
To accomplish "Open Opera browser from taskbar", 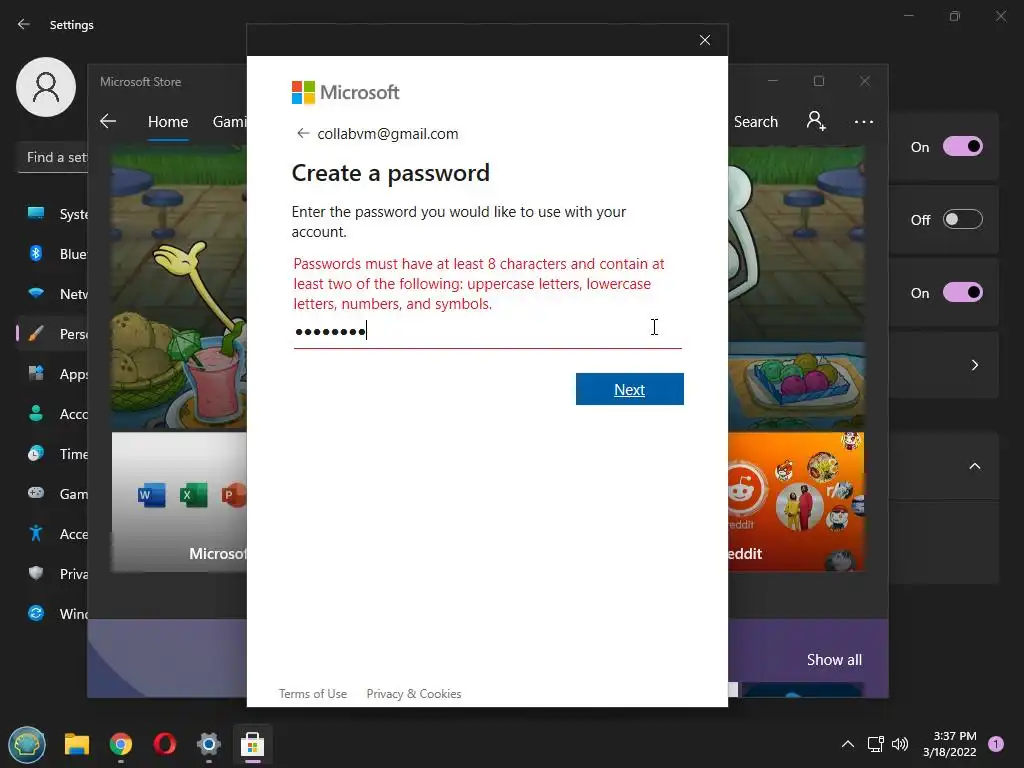I will [165, 744].
